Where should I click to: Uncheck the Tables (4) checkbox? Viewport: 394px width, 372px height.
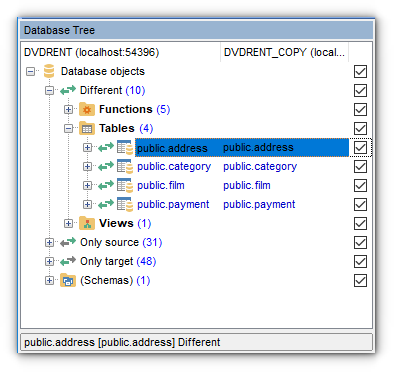pyautogui.click(x=360, y=128)
